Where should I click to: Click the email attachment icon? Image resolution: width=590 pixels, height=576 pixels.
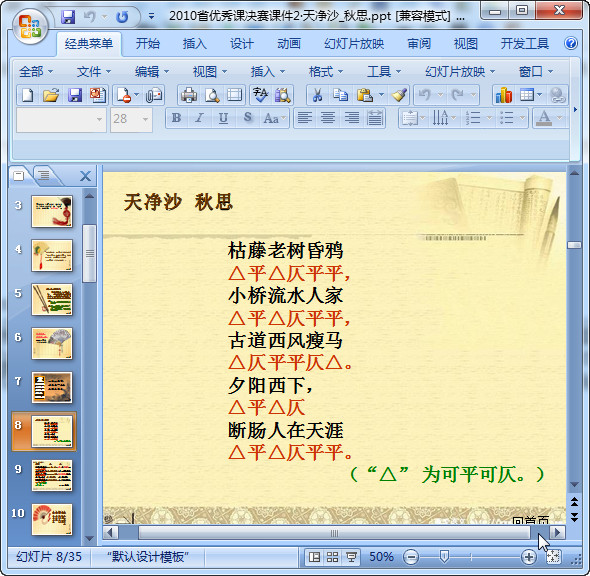tap(154, 95)
